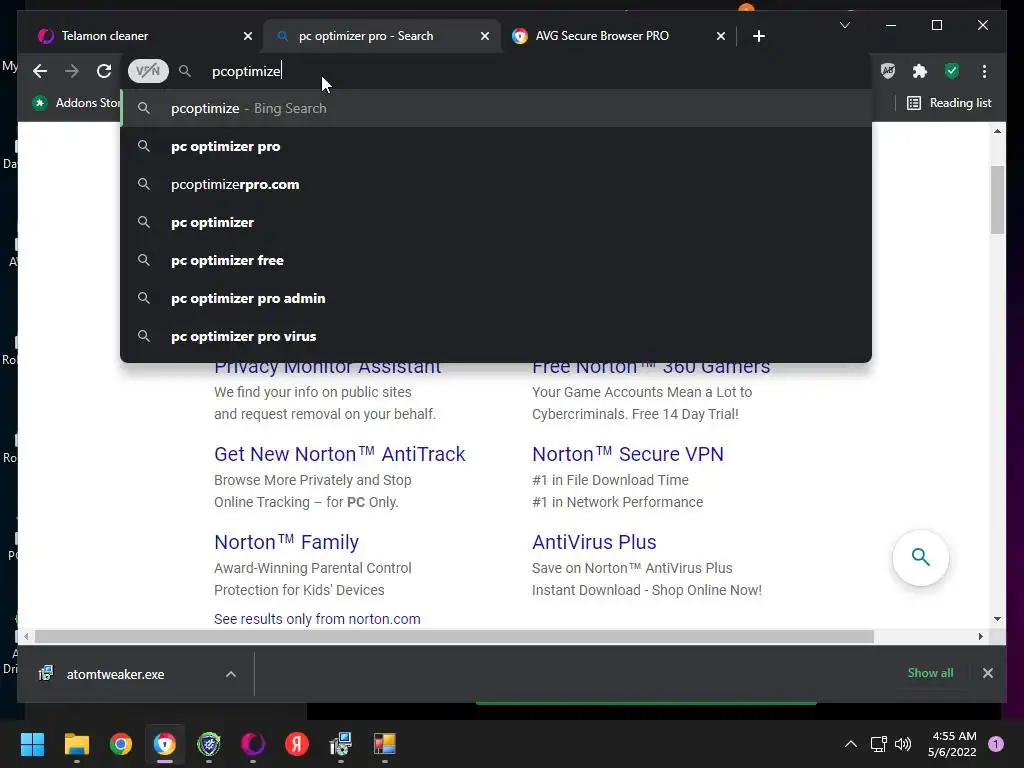Open the extensions puzzle icon

(920, 71)
